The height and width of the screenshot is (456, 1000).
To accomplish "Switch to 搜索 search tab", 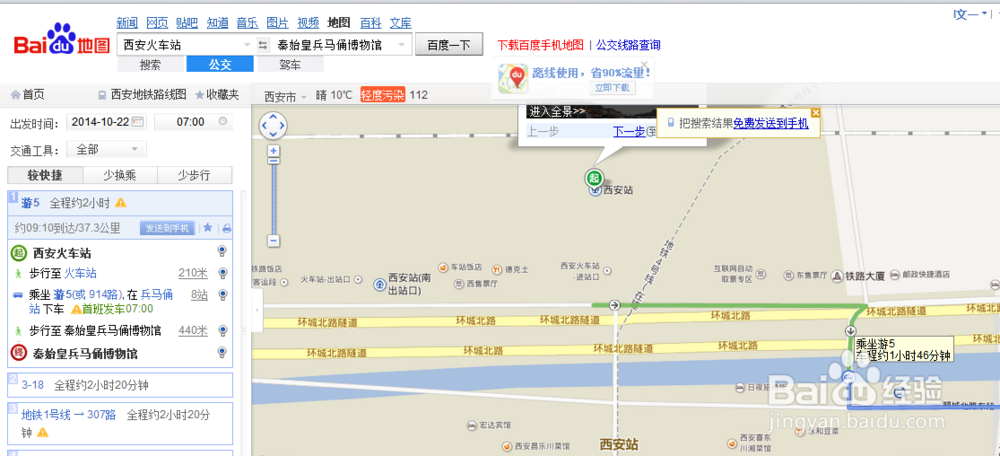I will tap(151, 64).
